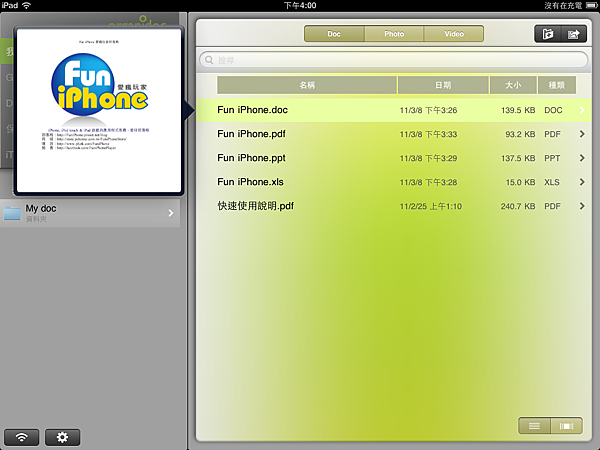Click the 240.7 KB size cell
The width and height of the screenshot is (600, 450).
518,206
